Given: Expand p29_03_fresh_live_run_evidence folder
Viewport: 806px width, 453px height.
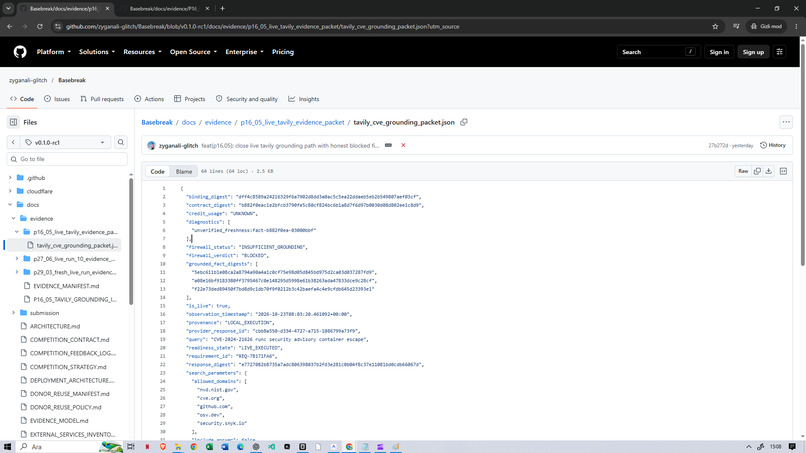Looking at the screenshot, I should pos(17,272).
